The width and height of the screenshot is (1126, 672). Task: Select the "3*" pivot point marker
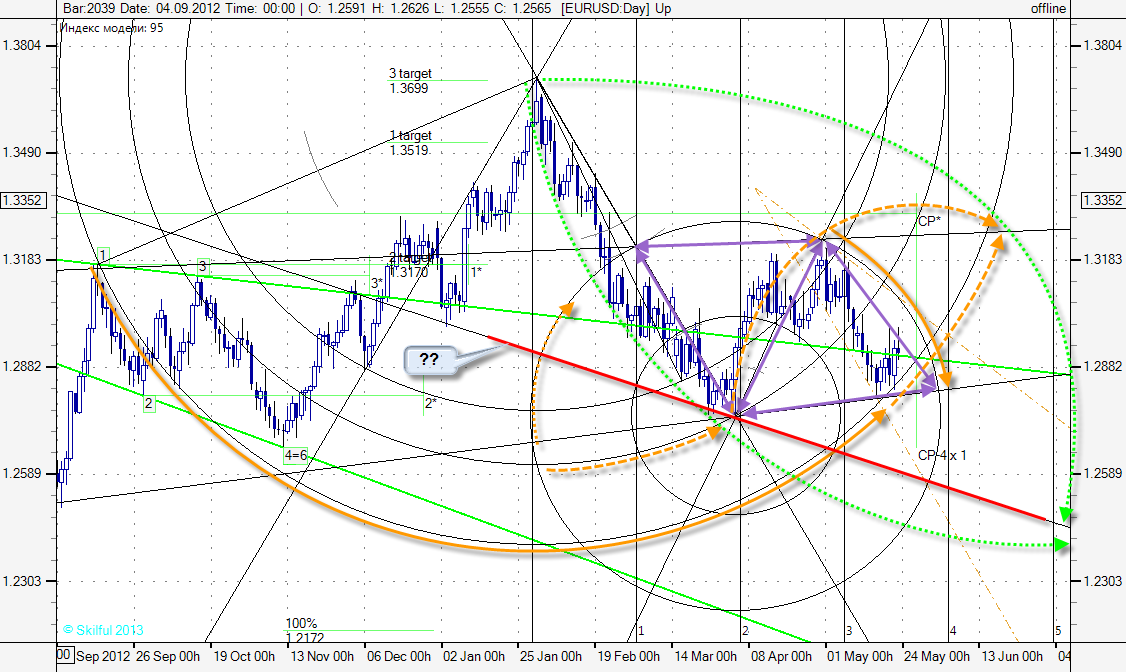377,283
